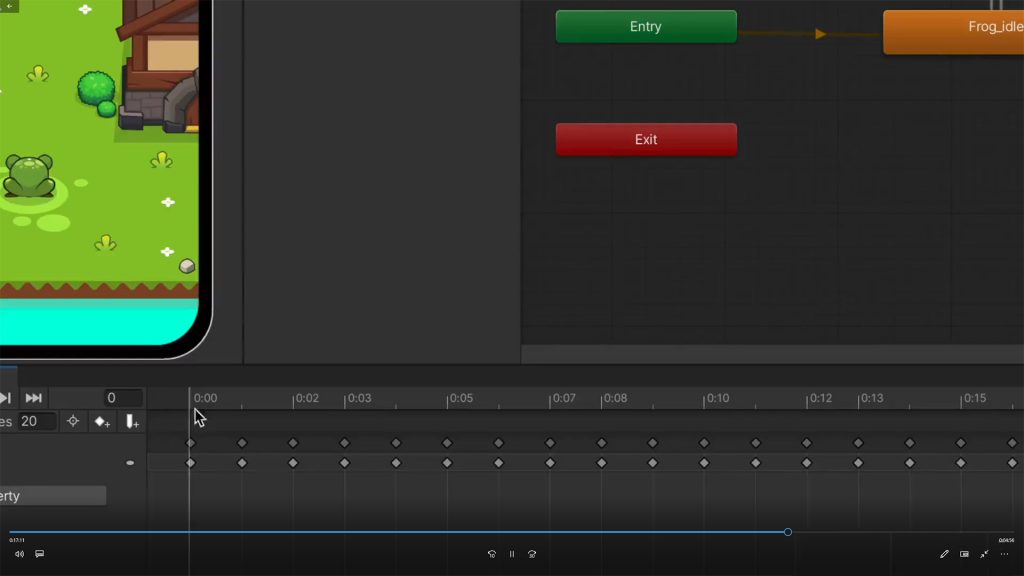The image size is (1024, 576).
Task: Exit full screen mode in video player
Action: (984, 554)
